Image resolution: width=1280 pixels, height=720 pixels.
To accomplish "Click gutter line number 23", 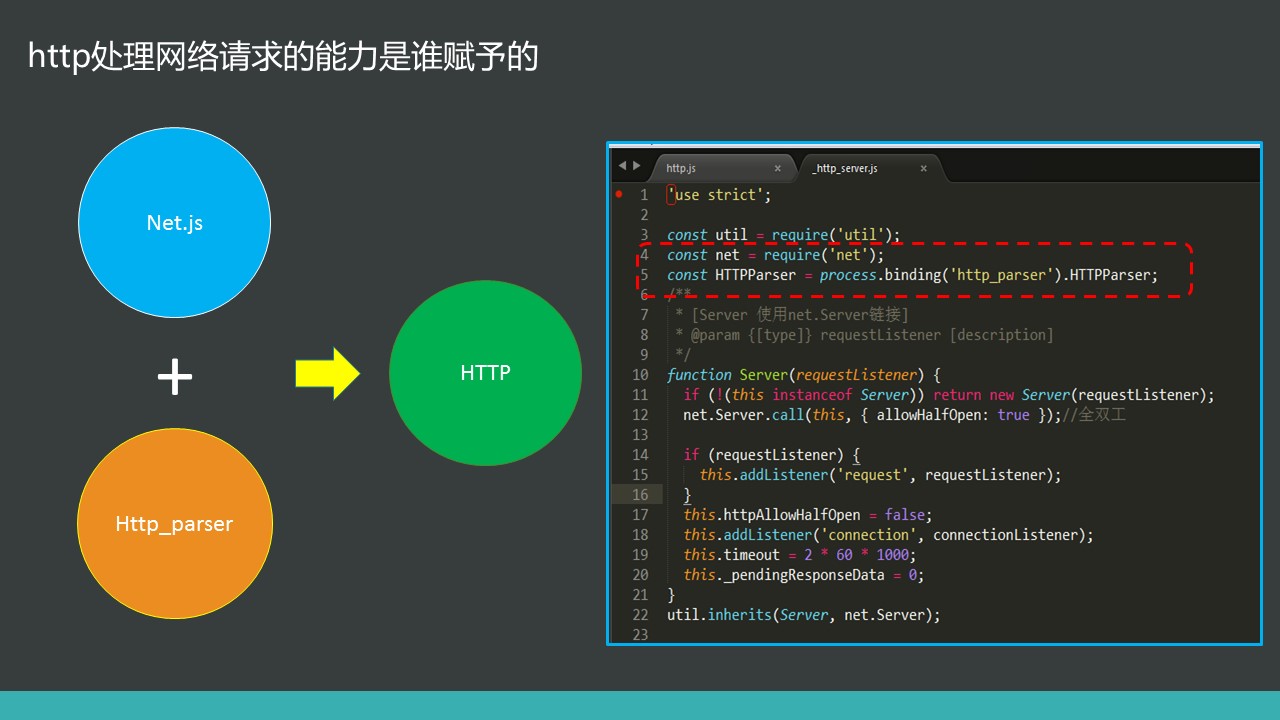I will click(640, 635).
